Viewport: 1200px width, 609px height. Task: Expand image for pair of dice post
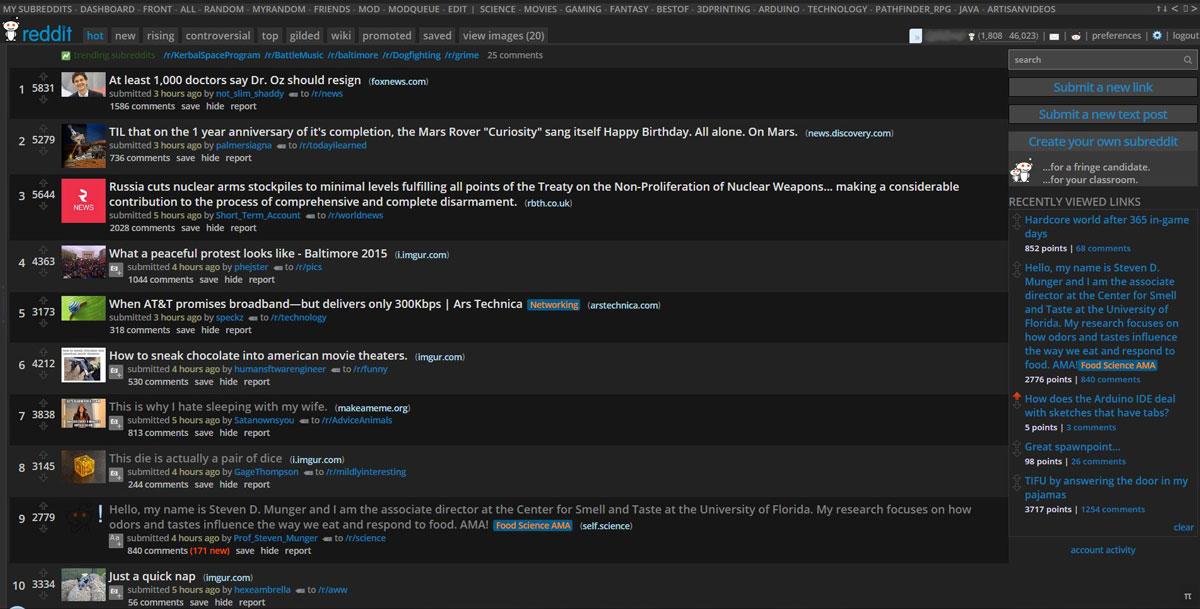[116, 473]
